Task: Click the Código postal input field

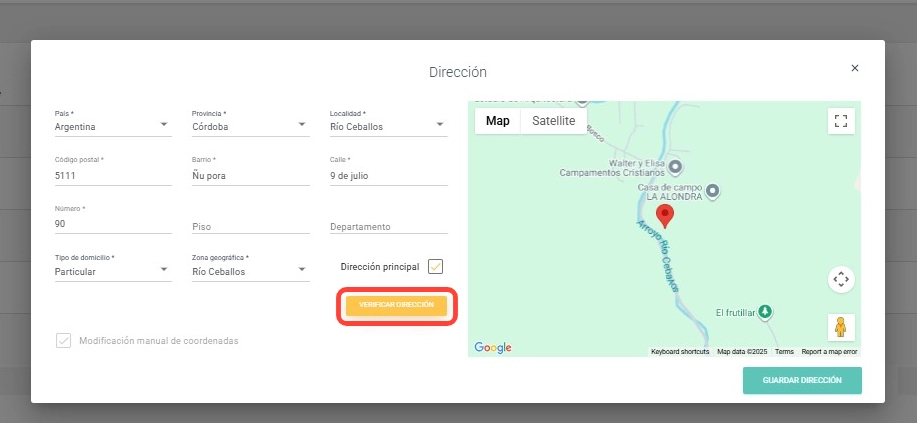Action: (112, 176)
